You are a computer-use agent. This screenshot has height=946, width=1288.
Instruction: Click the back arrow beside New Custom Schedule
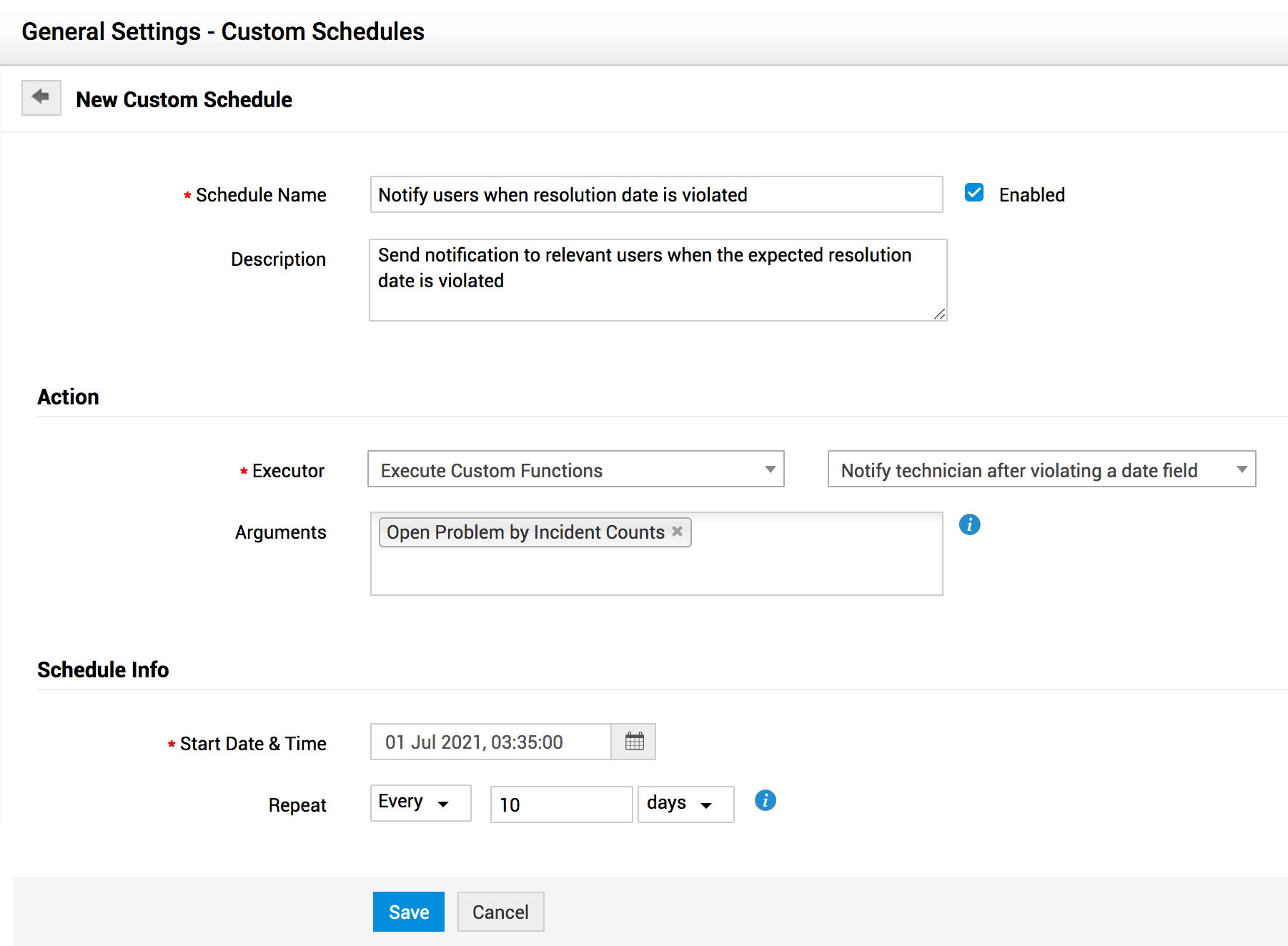point(41,97)
